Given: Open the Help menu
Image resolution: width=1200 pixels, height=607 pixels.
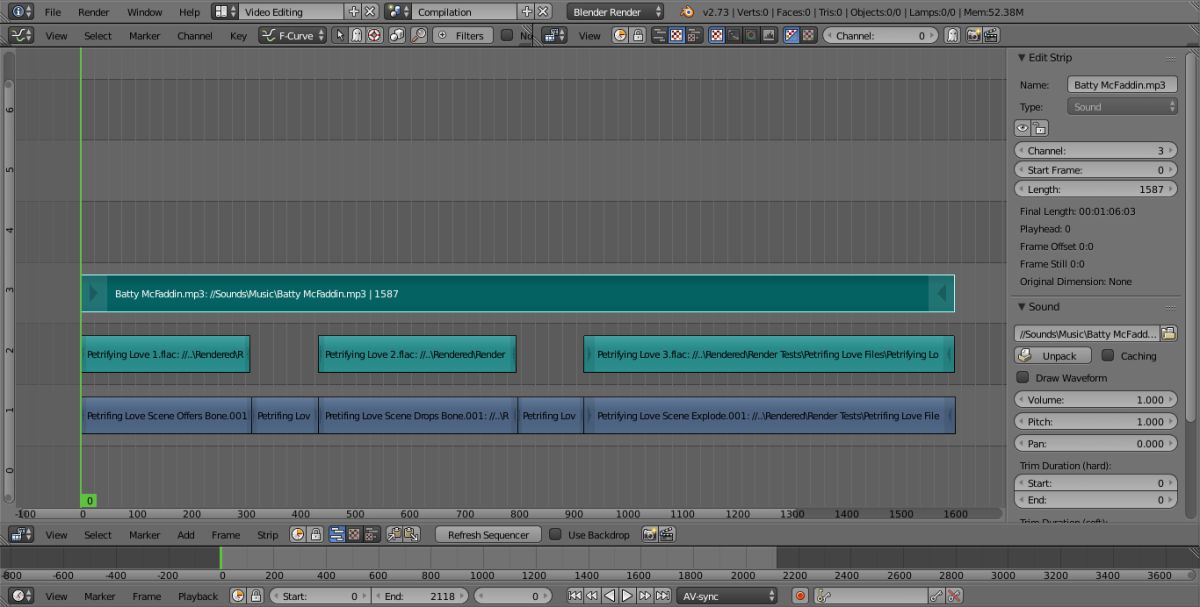Looking at the screenshot, I should pos(189,12).
